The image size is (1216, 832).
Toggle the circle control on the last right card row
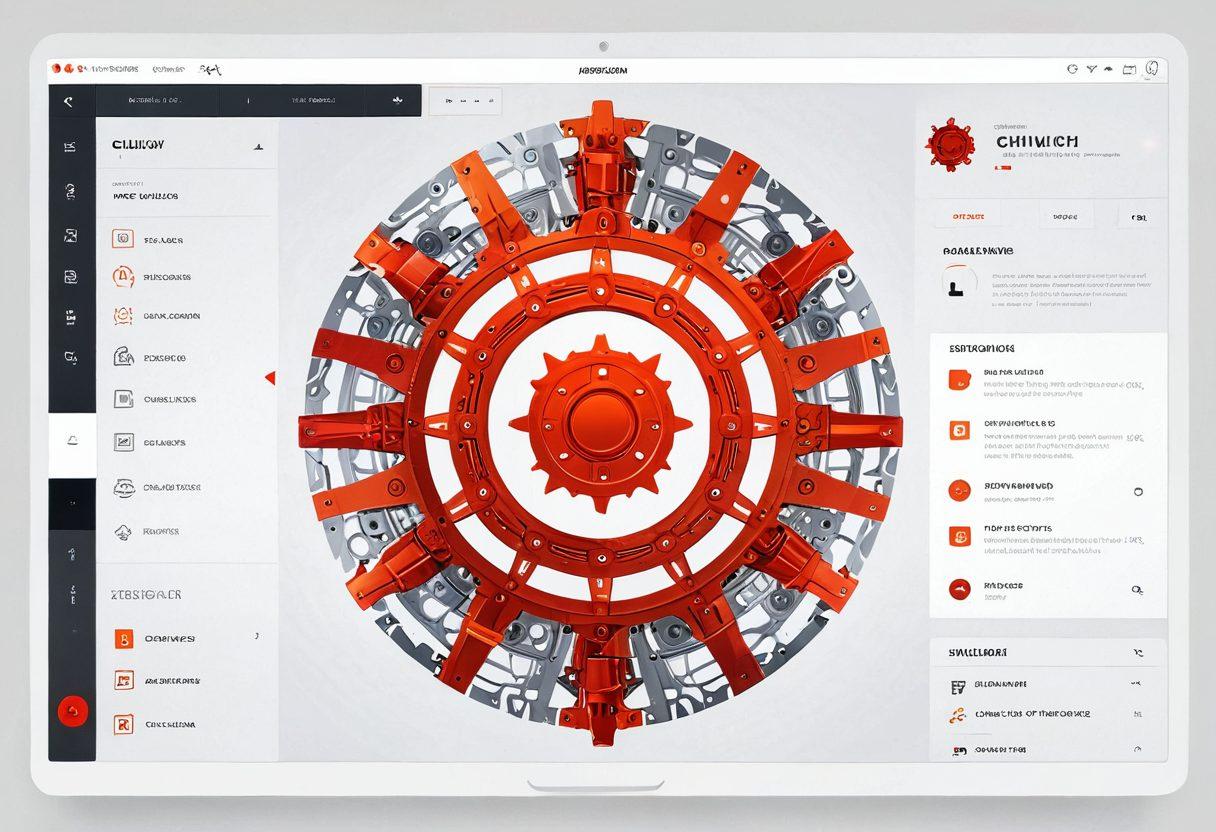1137,590
